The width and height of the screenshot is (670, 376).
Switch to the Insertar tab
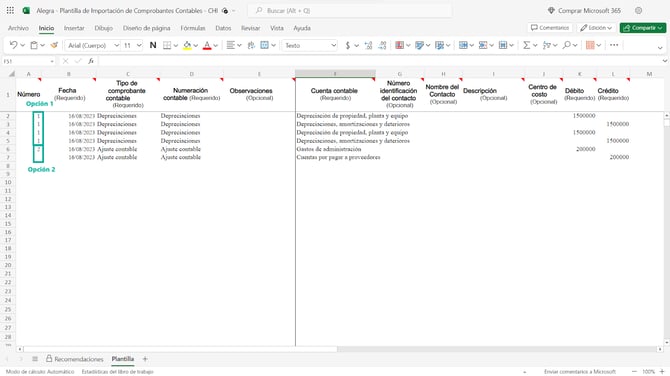click(74, 28)
